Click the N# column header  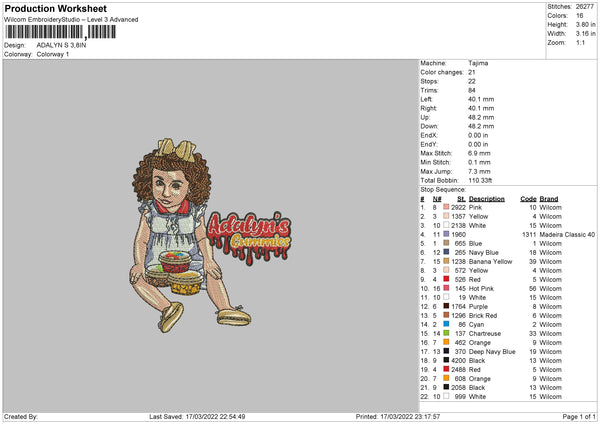tap(437, 199)
